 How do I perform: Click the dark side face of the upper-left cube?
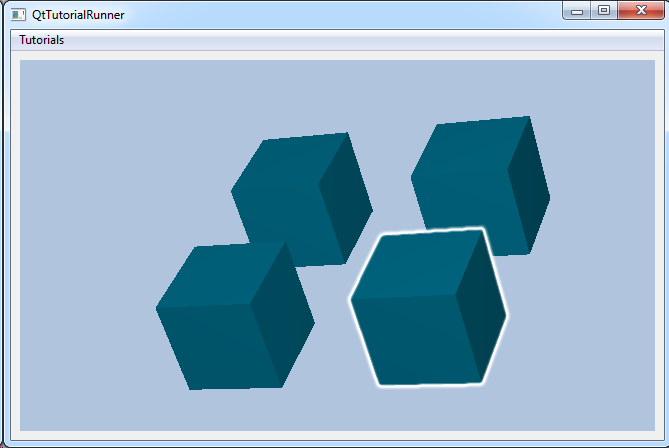[x=345, y=200]
